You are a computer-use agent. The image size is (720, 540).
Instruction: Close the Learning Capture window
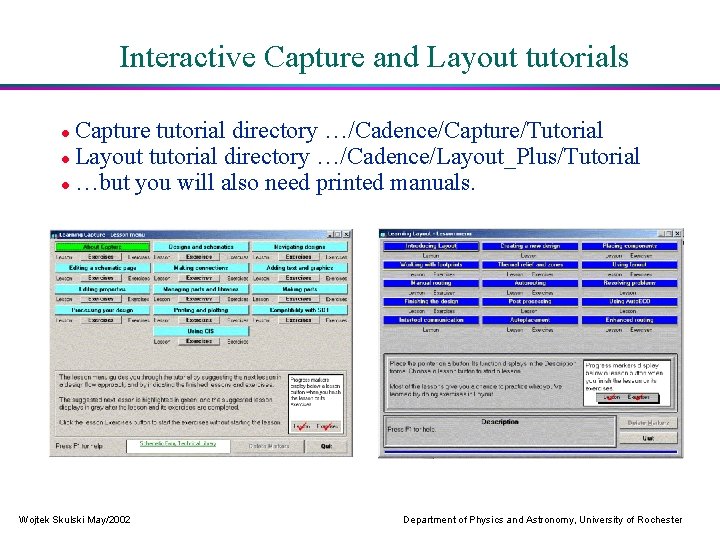(347, 234)
